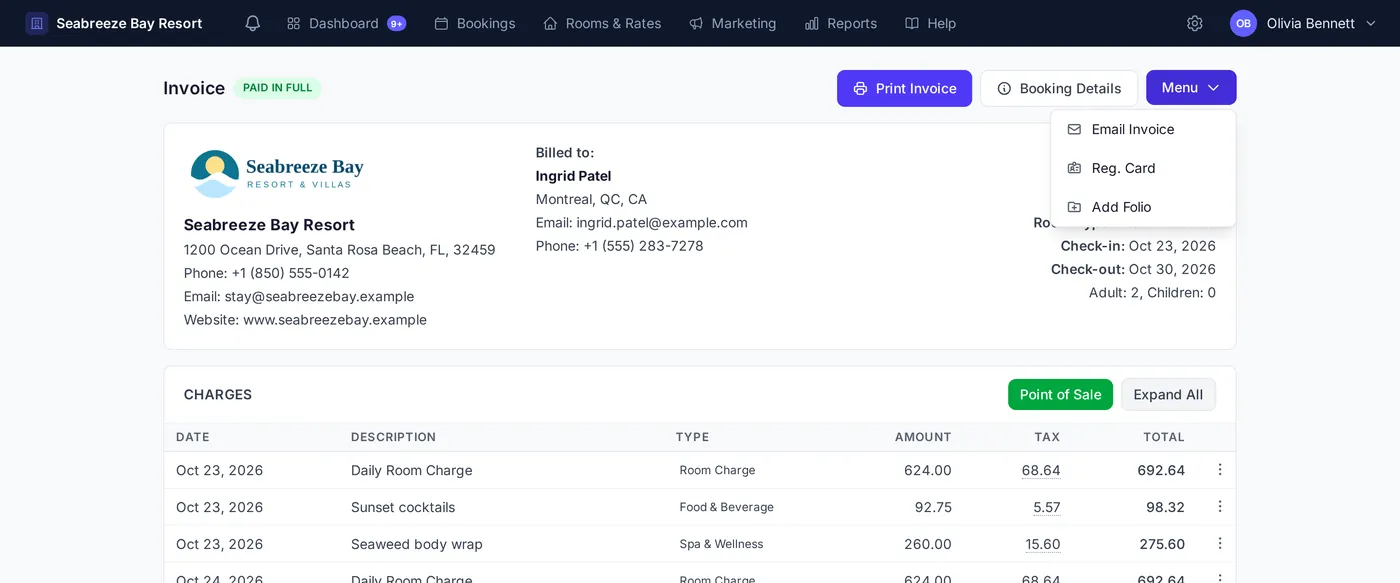Open Rooms & Rates nav item
The width and height of the screenshot is (1400, 583).
pos(602,23)
